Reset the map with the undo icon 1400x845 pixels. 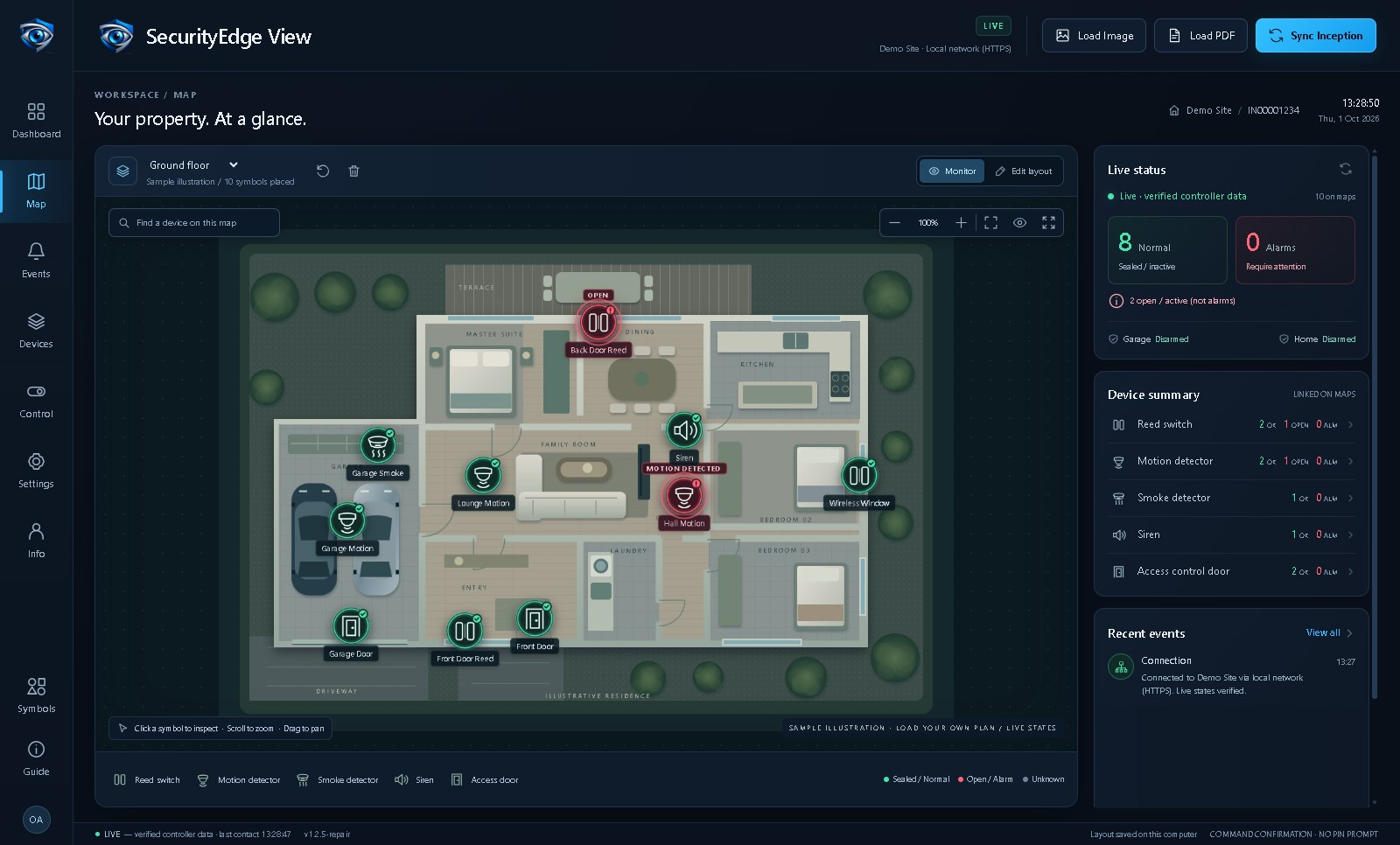323,171
